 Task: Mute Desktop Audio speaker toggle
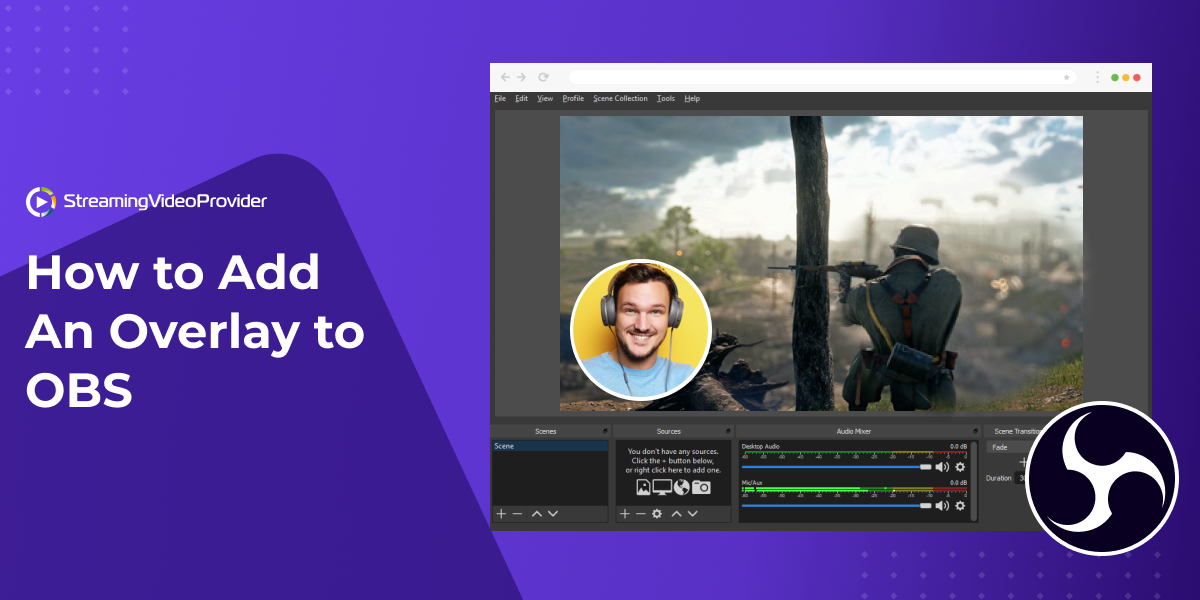click(x=942, y=467)
